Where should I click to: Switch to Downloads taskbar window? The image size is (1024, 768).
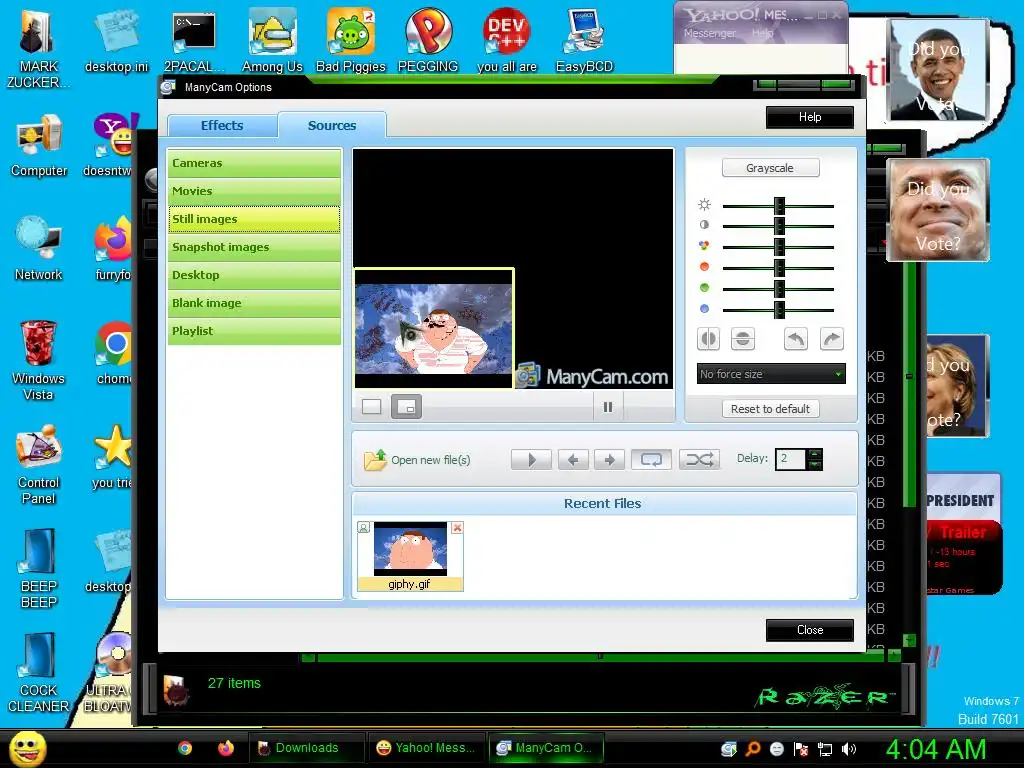pos(306,748)
